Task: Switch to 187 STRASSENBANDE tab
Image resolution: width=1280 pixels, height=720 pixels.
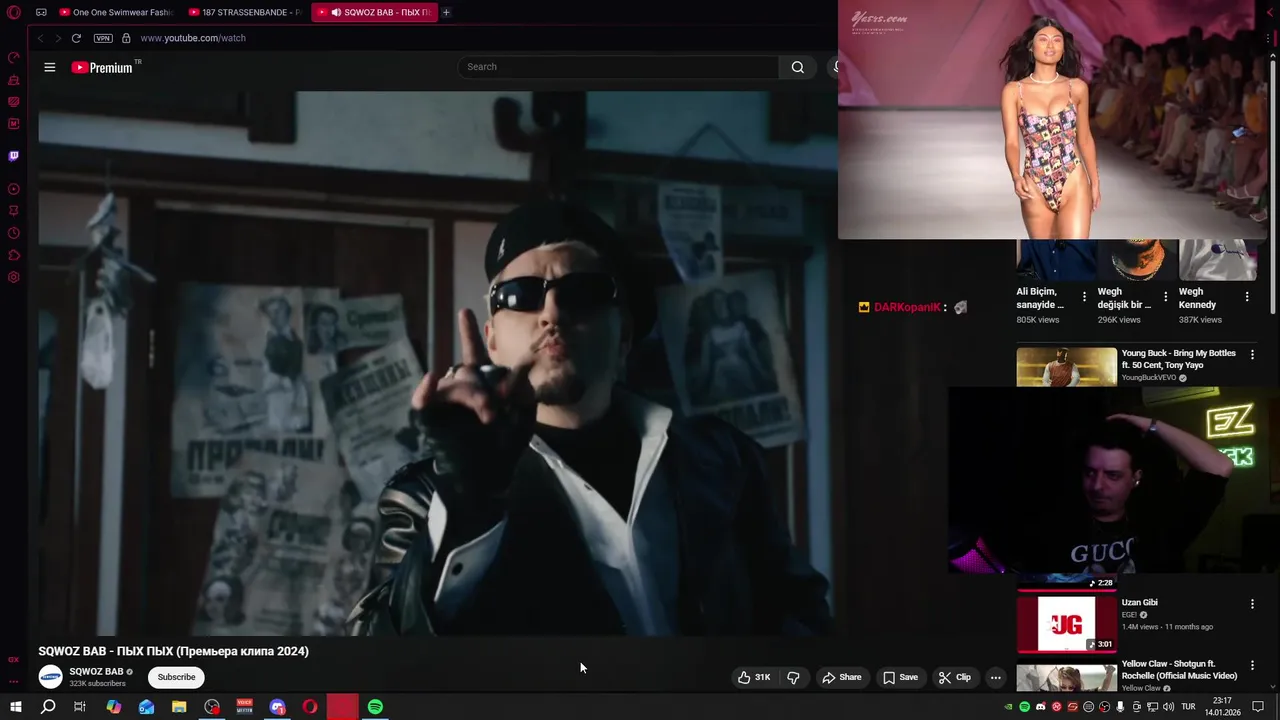Action: [x=245, y=13]
